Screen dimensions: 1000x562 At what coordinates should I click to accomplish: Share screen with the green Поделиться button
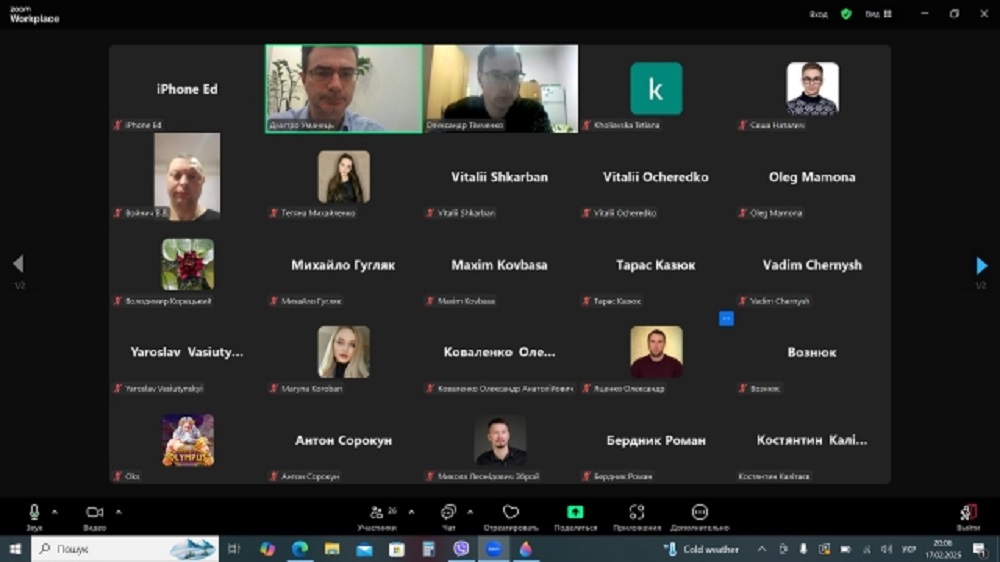(575, 517)
